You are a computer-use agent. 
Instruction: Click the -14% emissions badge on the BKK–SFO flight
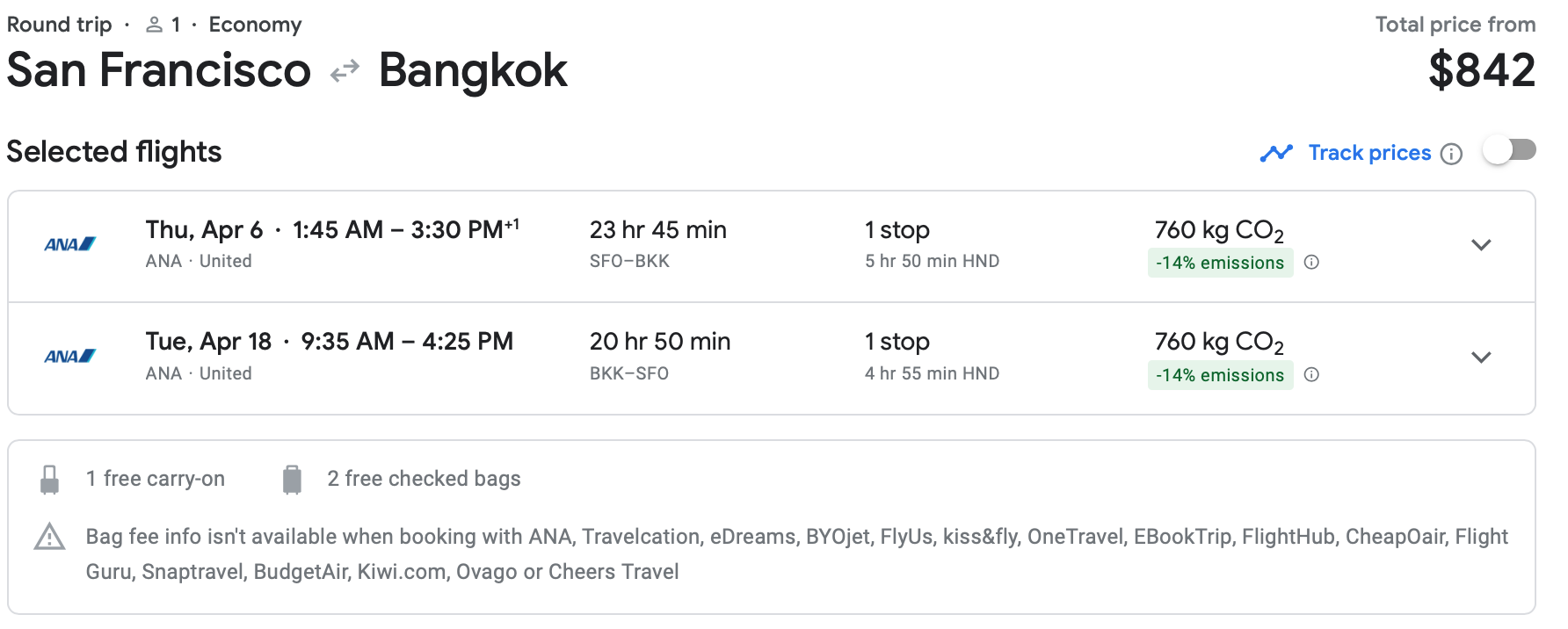[x=1219, y=375]
